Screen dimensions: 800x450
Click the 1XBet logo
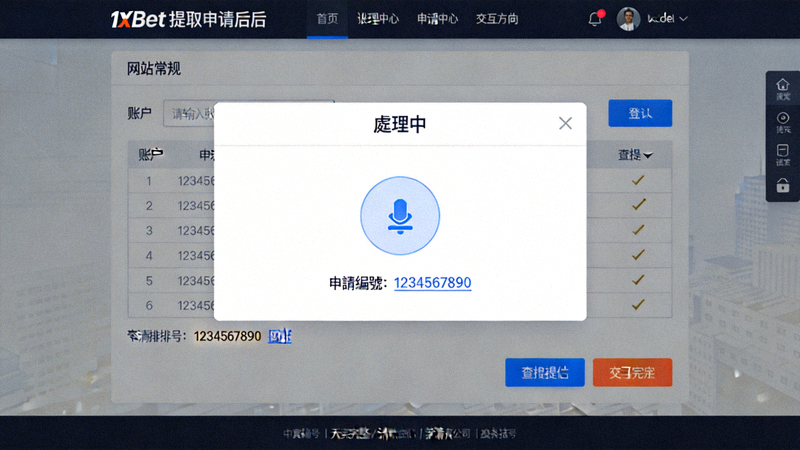pyautogui.click(x=138, y=19)
